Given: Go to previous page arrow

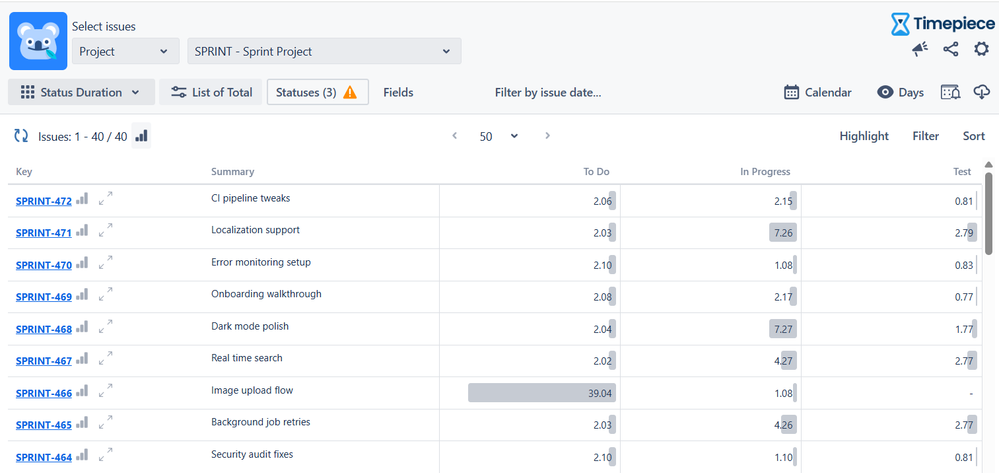Looking at the screenshot, I should (454, 135).
